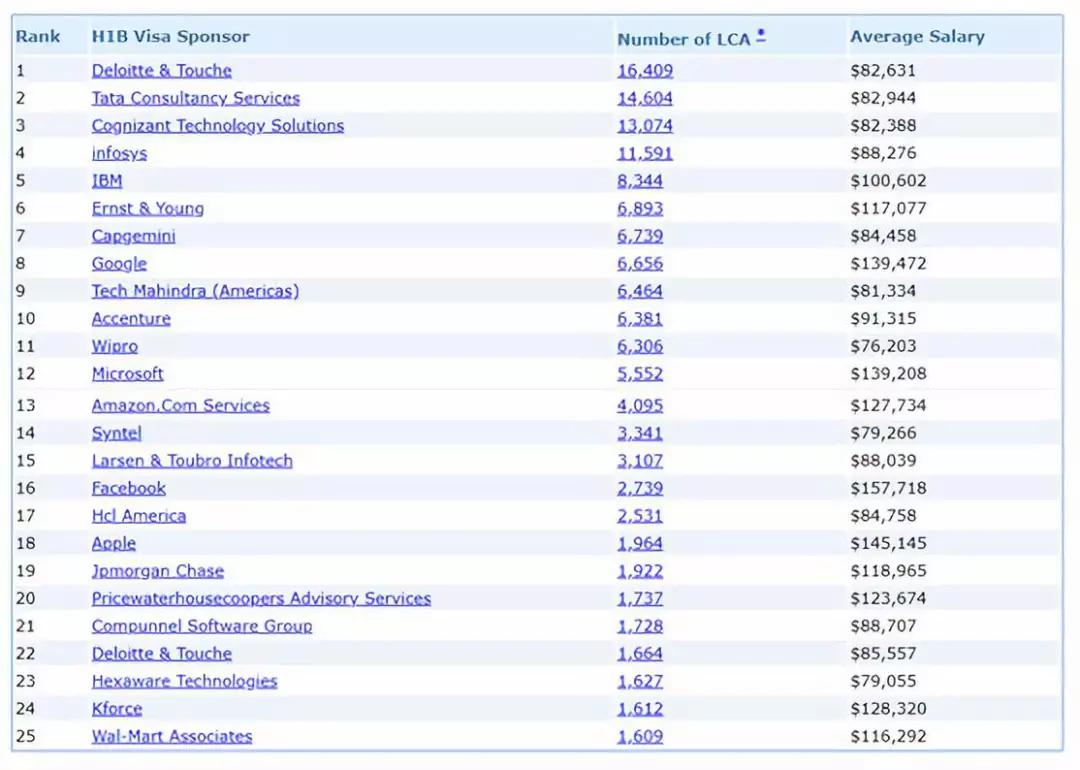Select the $145,145 average salary cell
The height and width of the screenshot is (770, 1080).
[x=888, y=543]
